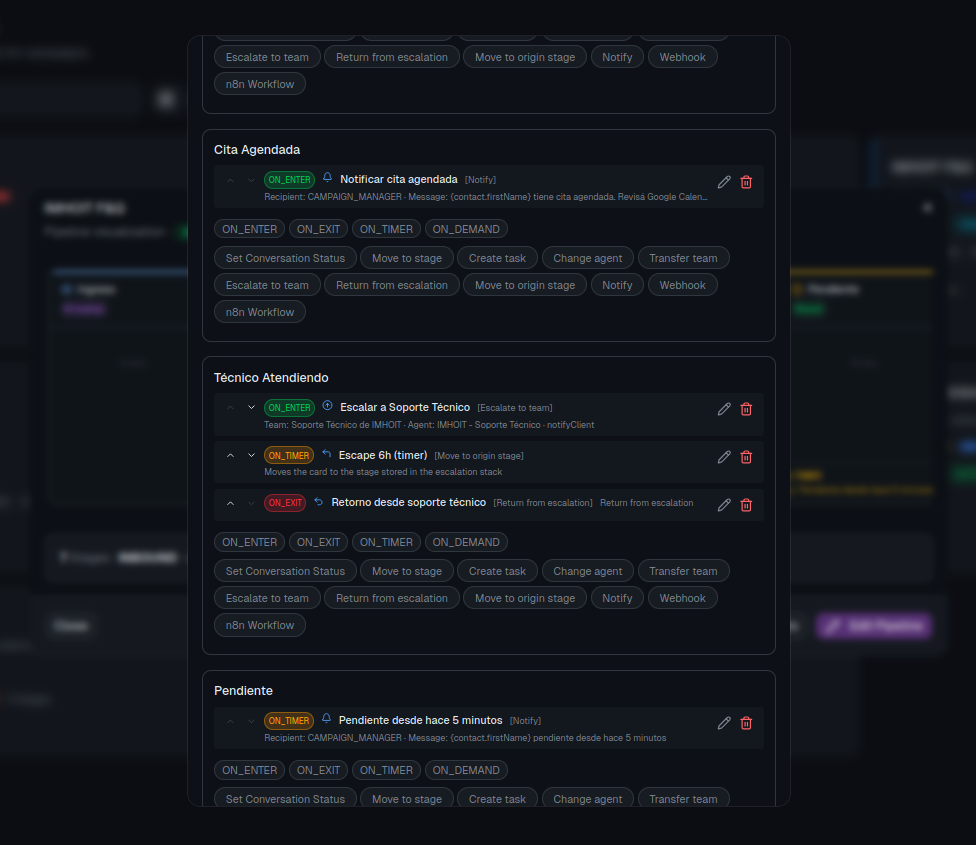976x845 pixels.
Task: Click the bell icon of Notificar cita agendada
Action: (x=327, y=178)
